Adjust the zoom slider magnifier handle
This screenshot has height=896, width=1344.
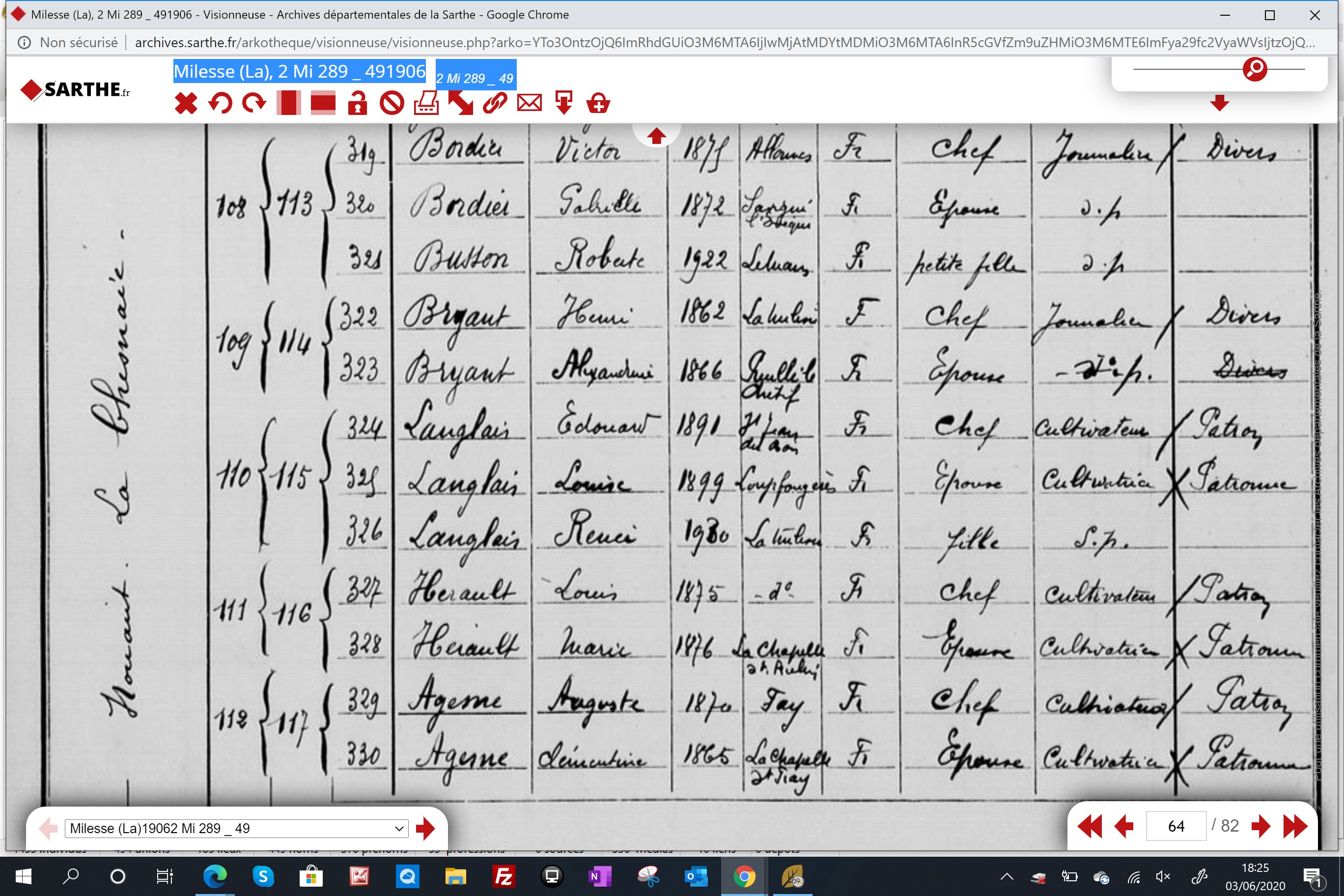pyautogui.click(x=1255, y=69)
